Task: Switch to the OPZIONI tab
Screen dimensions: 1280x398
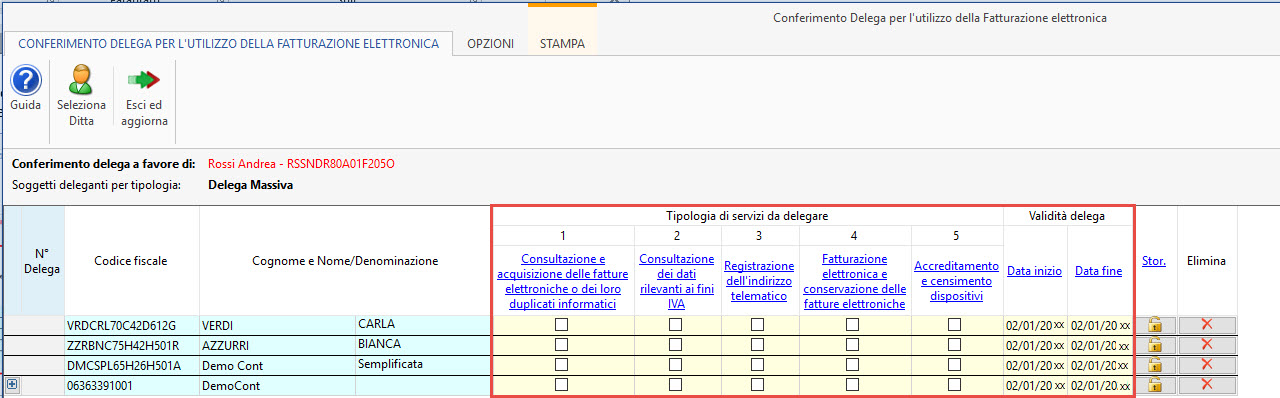Action: coord(490,44)
